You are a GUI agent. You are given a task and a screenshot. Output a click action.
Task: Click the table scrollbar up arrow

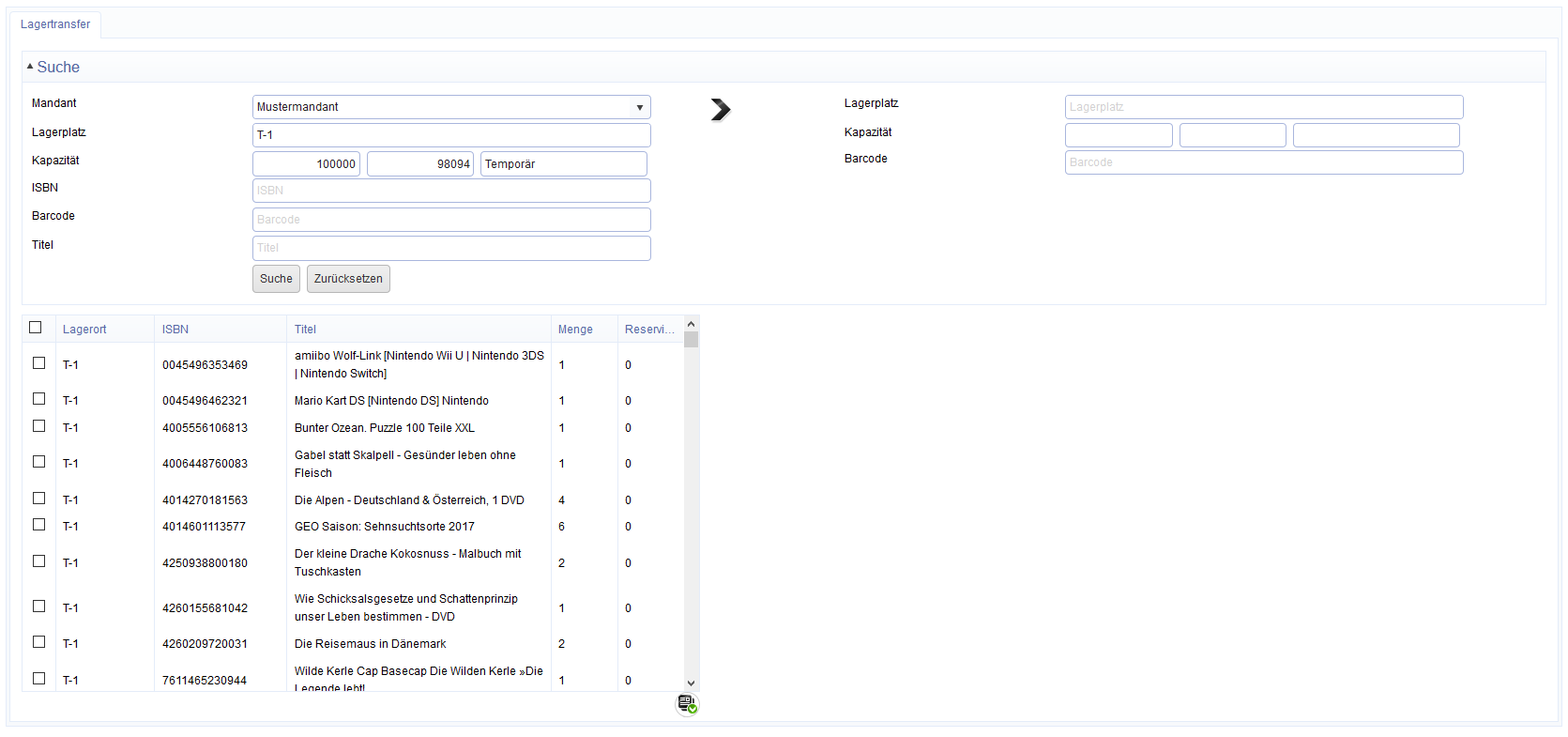[x=691, y=324]
